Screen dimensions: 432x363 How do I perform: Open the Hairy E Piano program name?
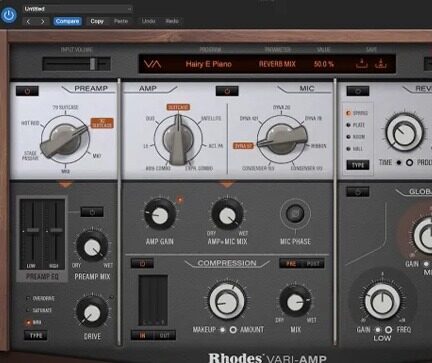pyautogui.click(x=209, y=64)
